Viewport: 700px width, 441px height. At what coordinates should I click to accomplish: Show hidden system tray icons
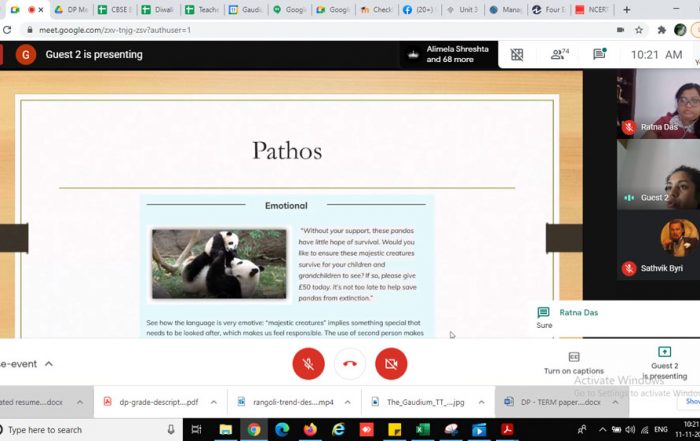603,430
